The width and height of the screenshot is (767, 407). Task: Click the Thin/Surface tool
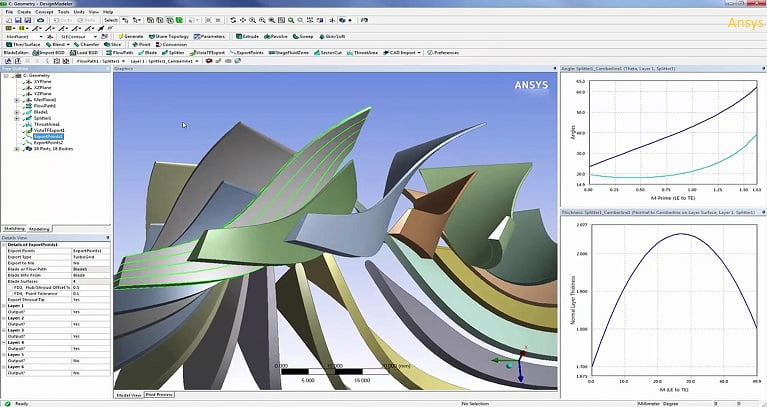pos(23,45)
